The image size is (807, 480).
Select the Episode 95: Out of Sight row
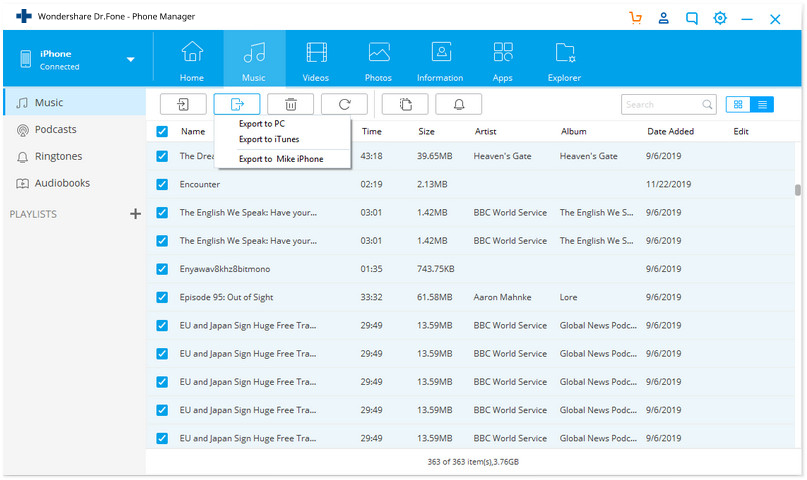(x=470, y=297)
